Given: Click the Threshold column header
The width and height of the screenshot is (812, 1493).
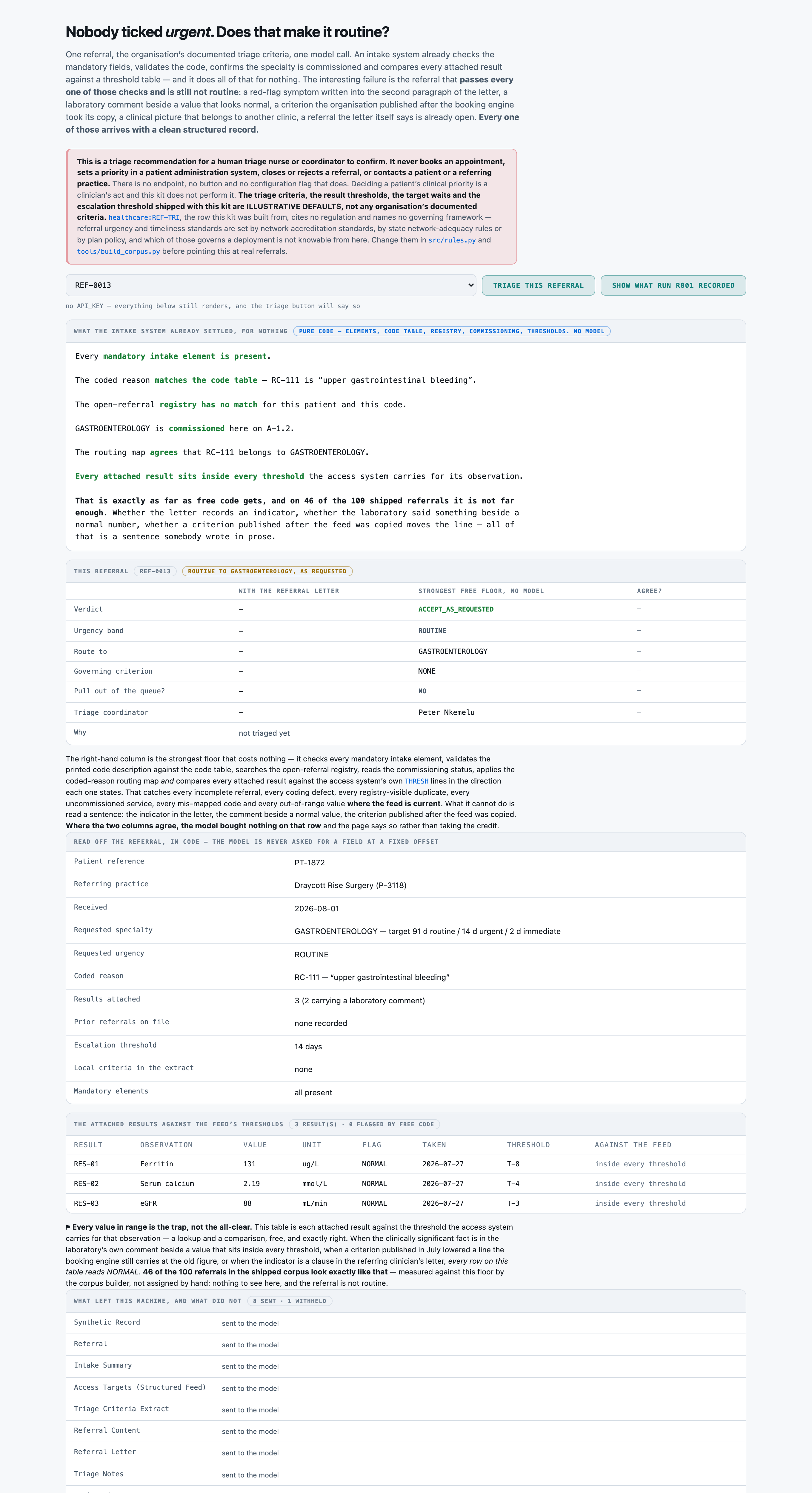Looking at the screenshot, I should (x=528, y=1145).
